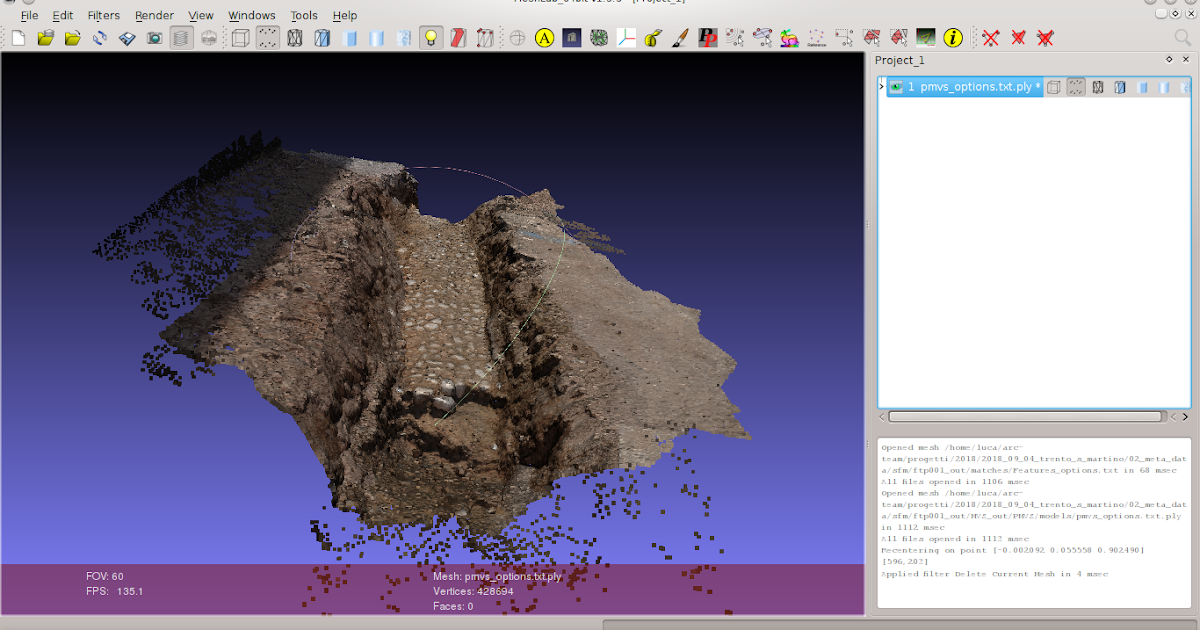Expand the pmvs_options.txt.ply layer tree arrow
This screenshot has width=1200, height=630.
881,87
